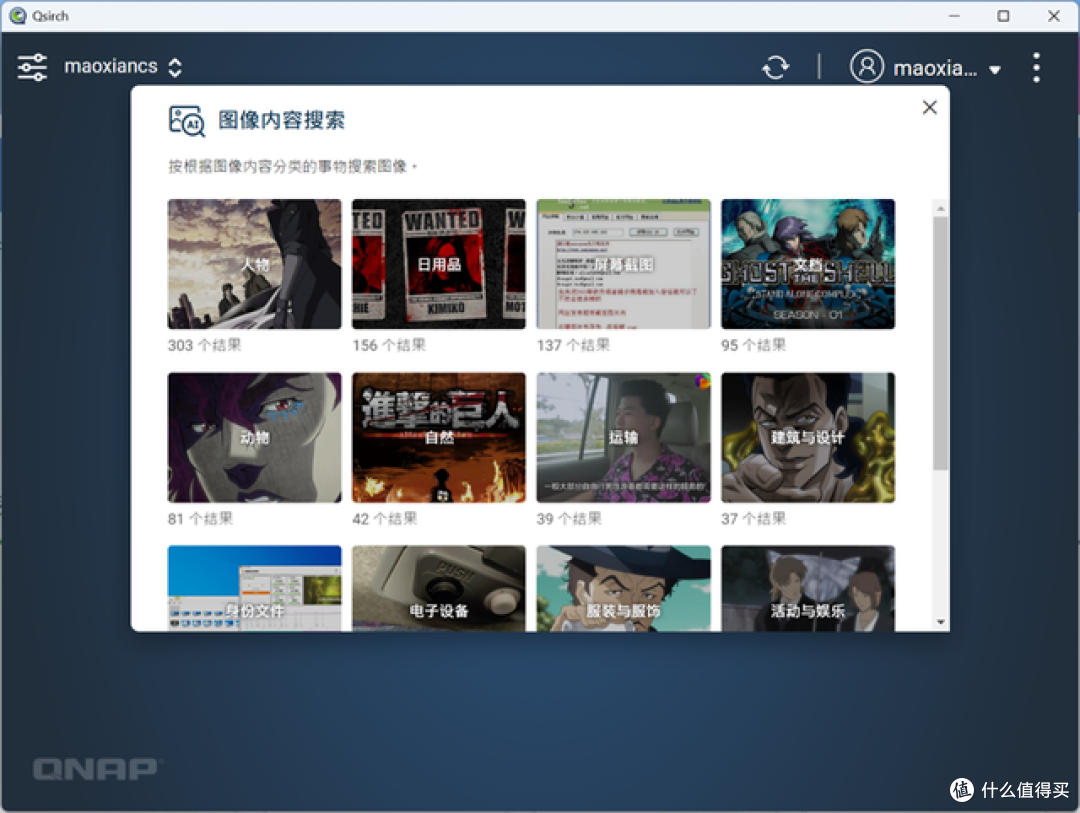
Task: Click the scrollbar up arrow in dialog
Action: click(940, 208)
